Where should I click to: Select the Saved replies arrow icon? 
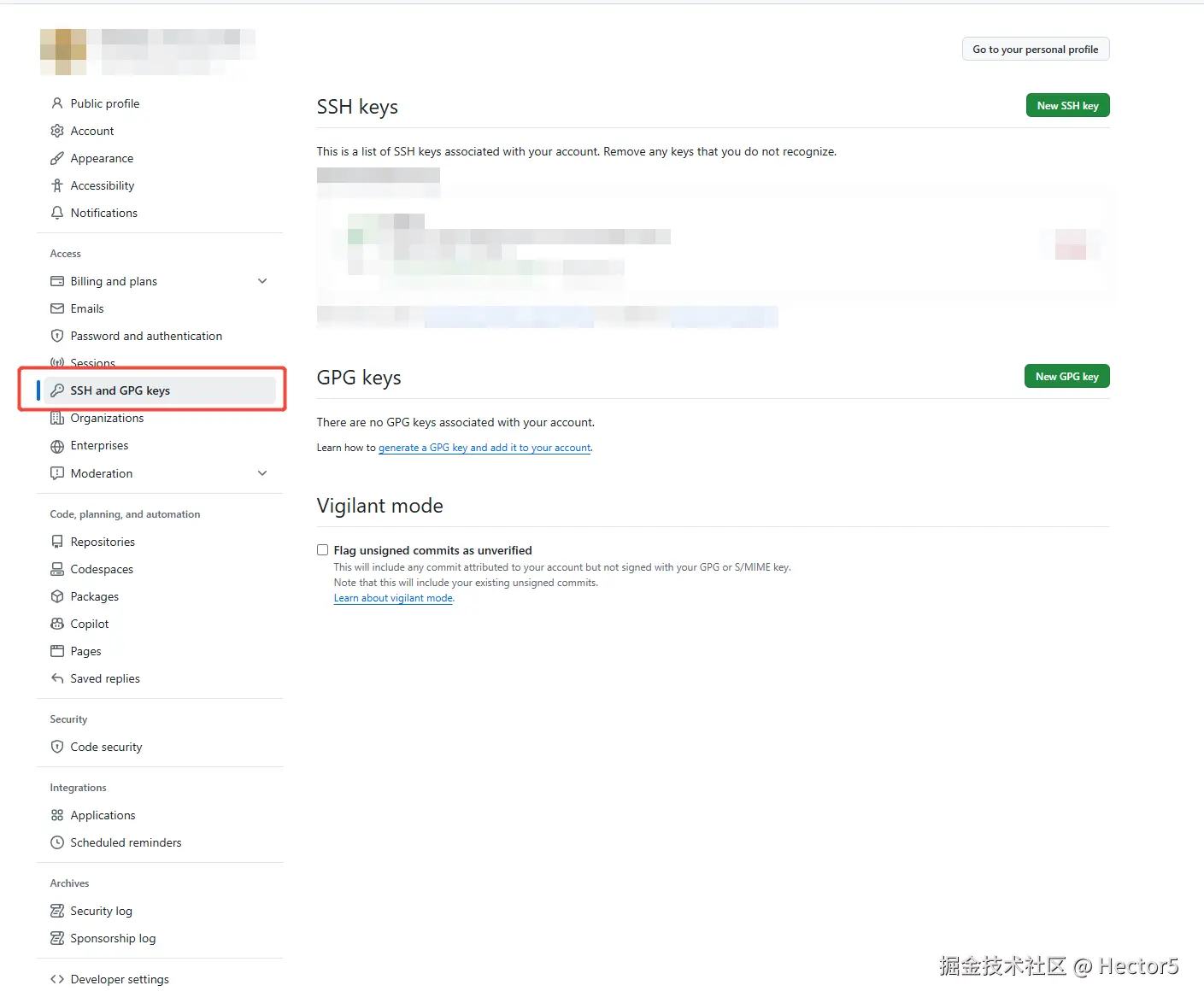tap(56, 678)
